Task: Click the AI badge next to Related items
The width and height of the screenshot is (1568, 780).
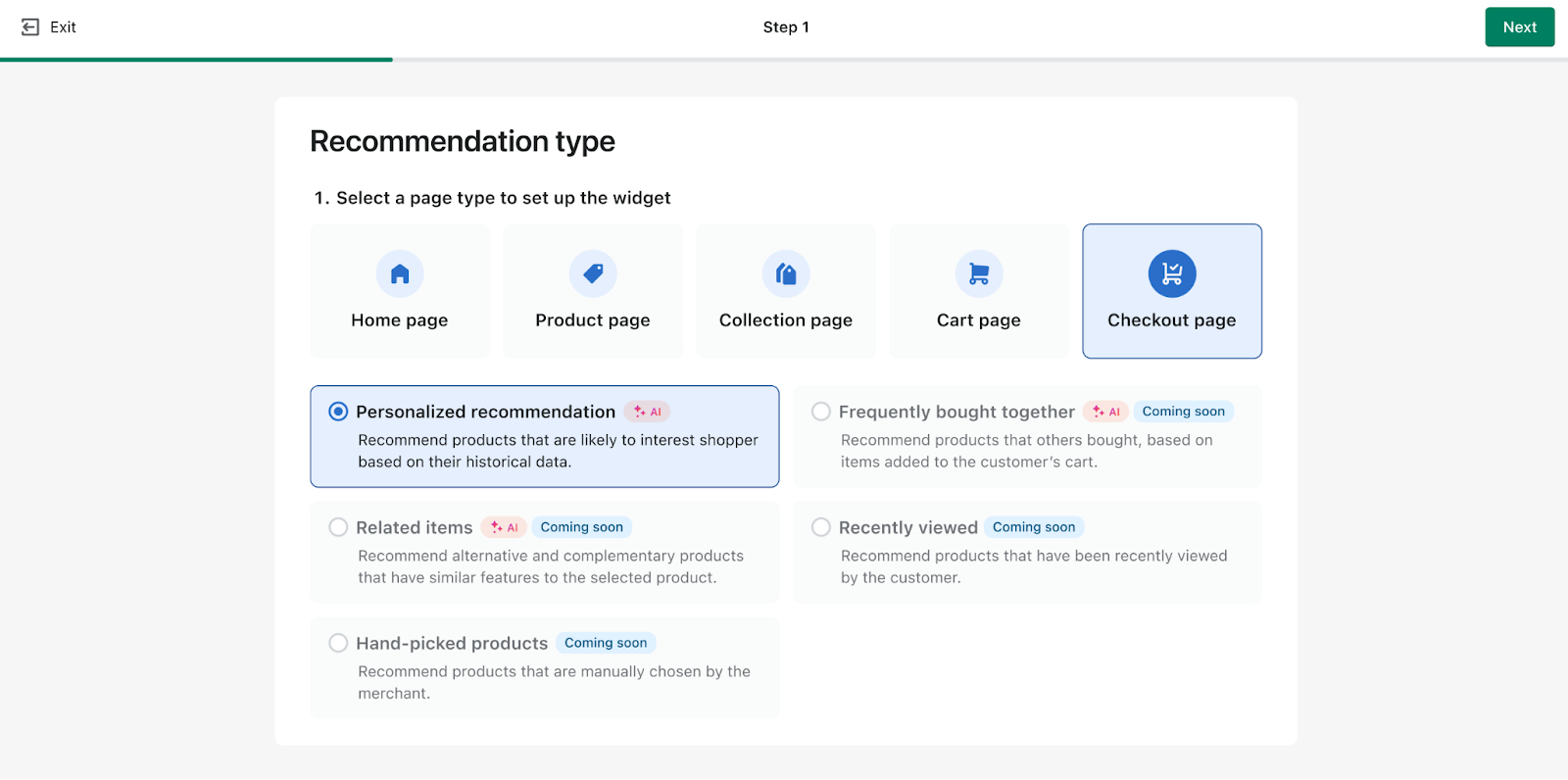Action: (x=504, y=526)
